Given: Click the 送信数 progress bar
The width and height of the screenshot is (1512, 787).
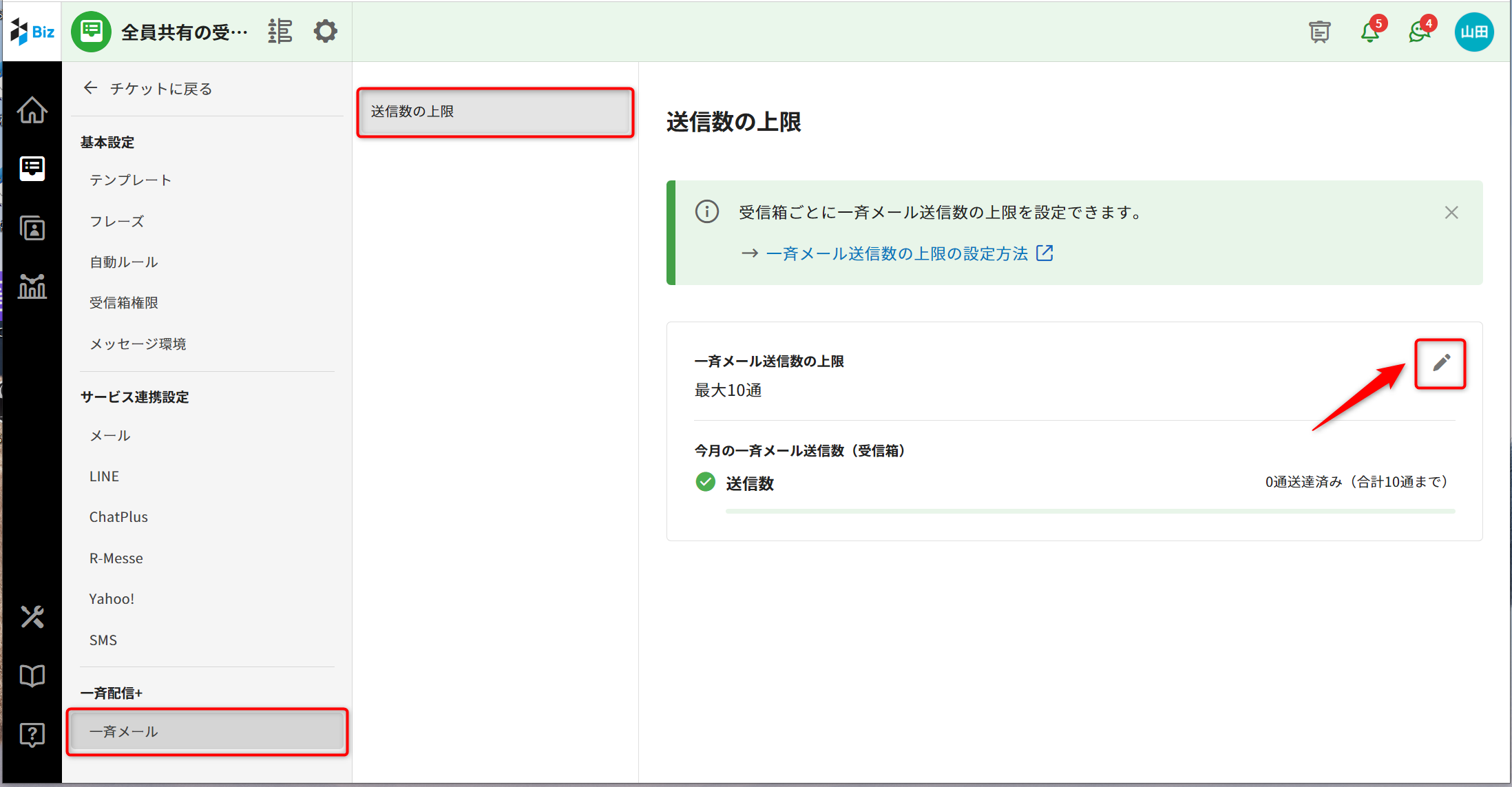Looking at the screenshot, I should pos(1089,511).
